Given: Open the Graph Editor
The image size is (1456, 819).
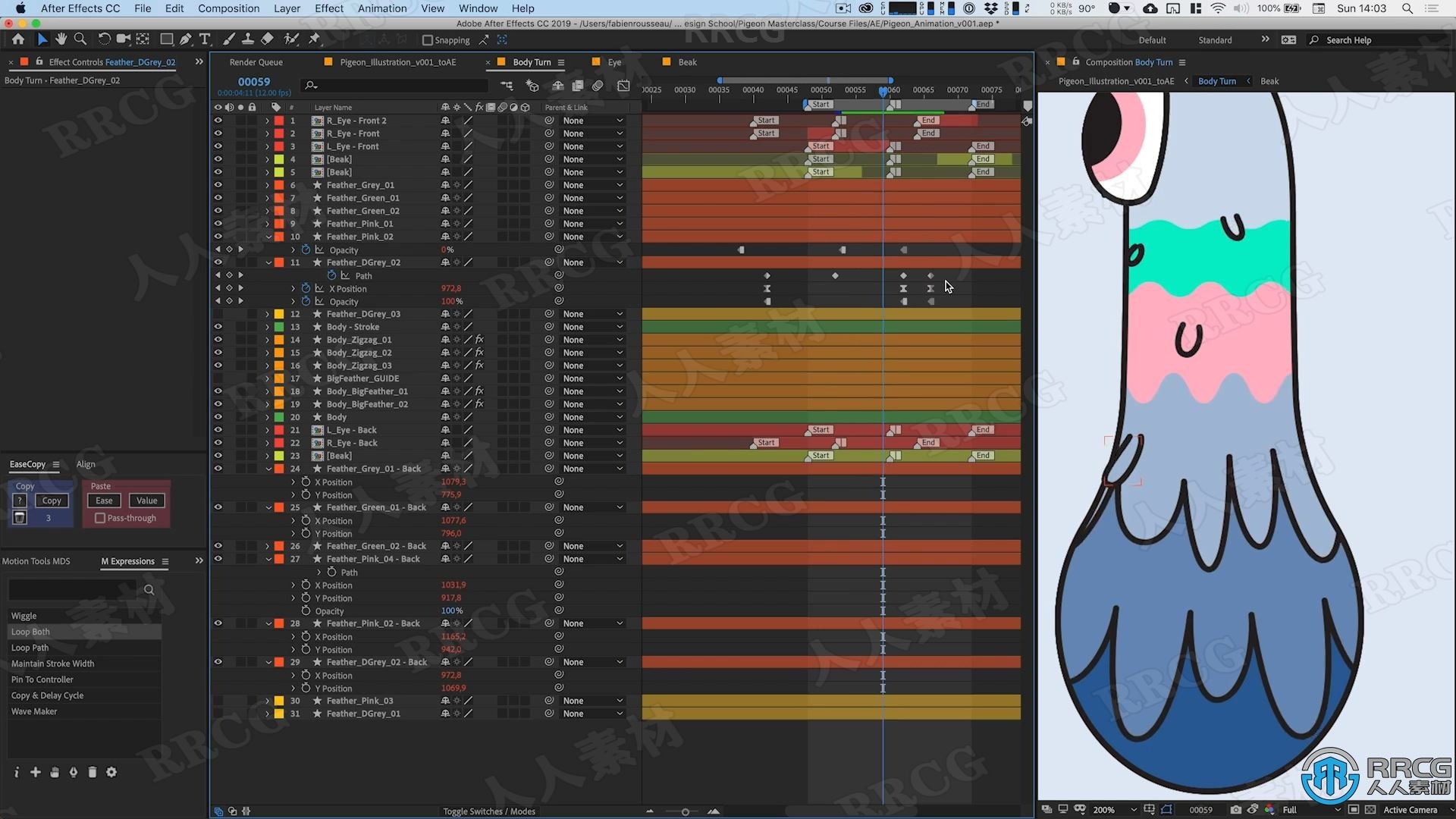Looking at the screenshot, I should pos(623,86).
